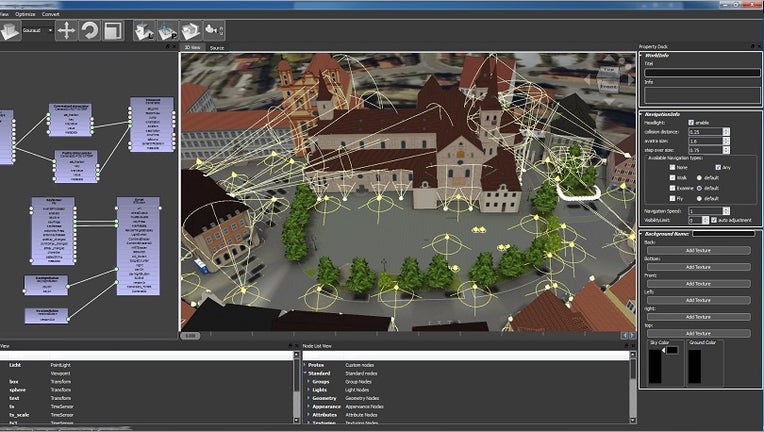Click the WorldInfo Info text area
This screenshot has width=764, height=432.
click(702, 94)
